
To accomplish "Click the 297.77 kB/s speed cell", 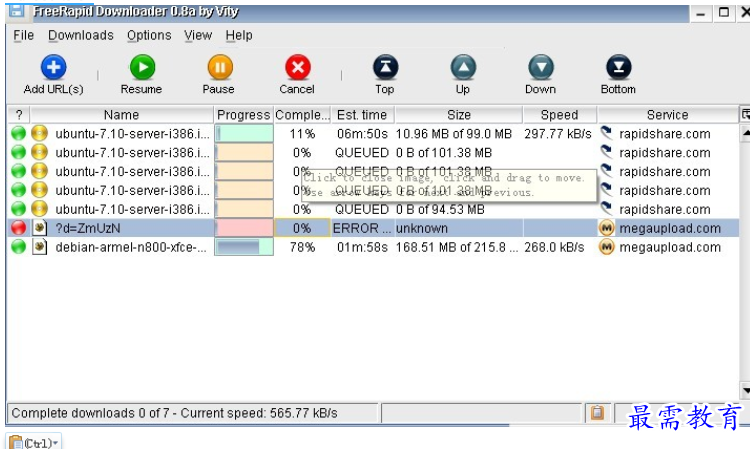I will 558,133.
